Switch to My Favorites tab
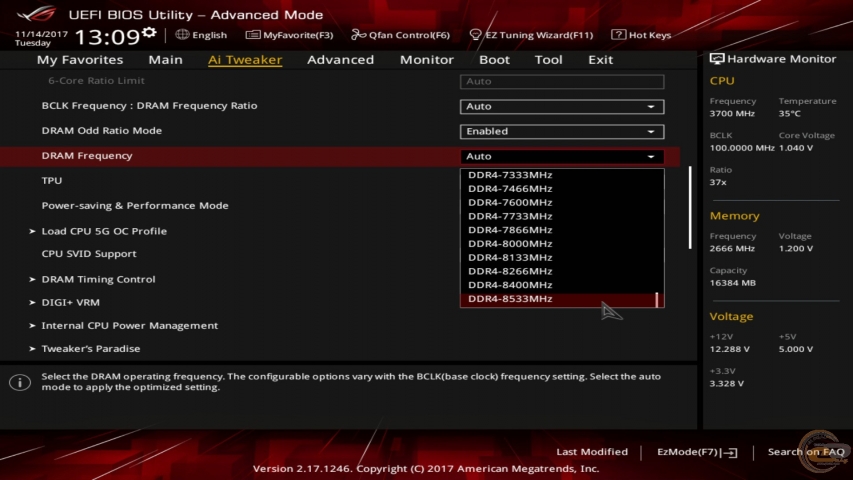Screen dimensions: 853x480 point(80,59)
